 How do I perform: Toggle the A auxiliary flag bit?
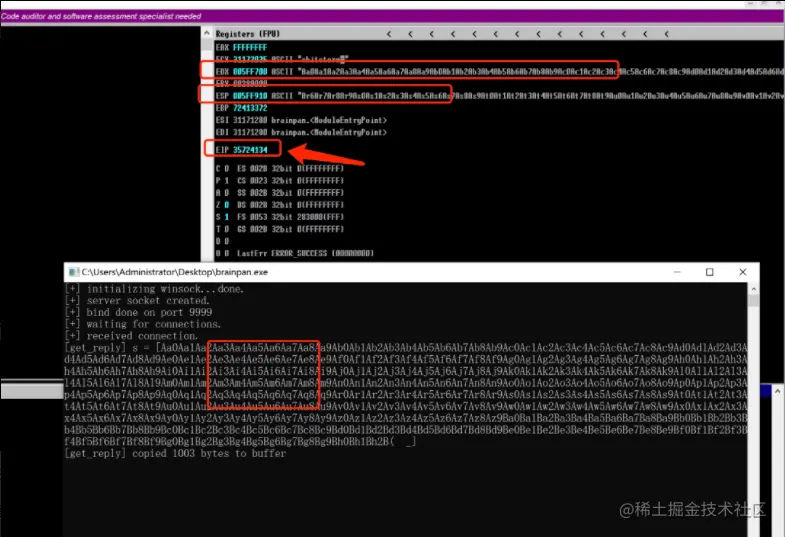pyautogui.click(x=226, y=193)
